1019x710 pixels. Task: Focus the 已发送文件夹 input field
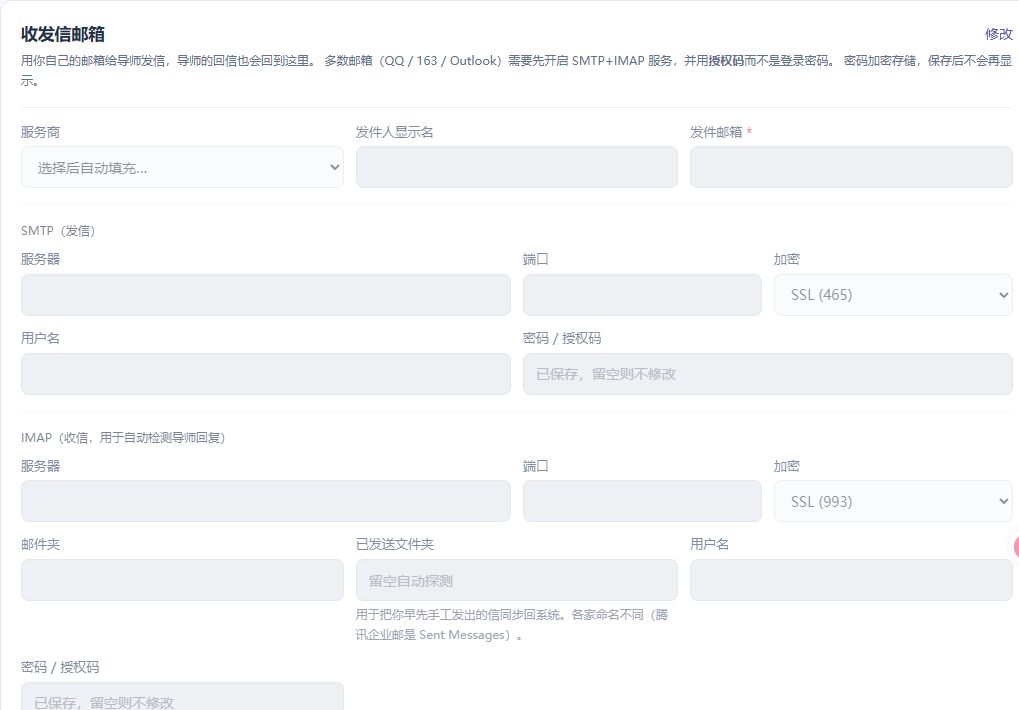(x=517, y=580)
